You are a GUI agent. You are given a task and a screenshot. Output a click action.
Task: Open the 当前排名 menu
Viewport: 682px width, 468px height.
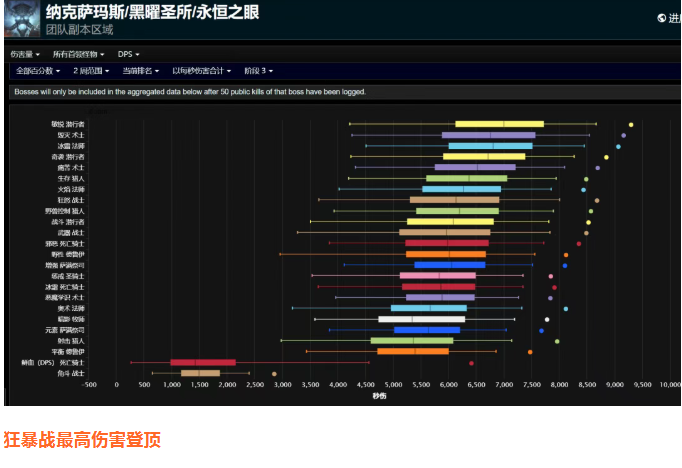pyautogui.click(x=142, y=71)
